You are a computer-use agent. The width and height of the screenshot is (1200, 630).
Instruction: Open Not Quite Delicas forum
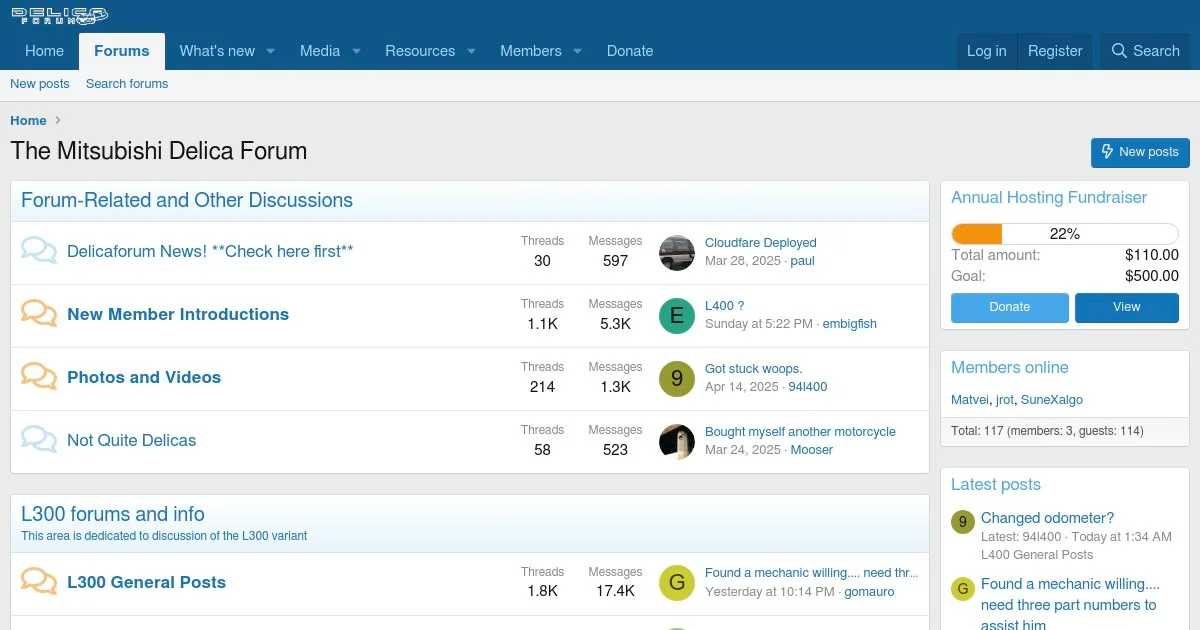tap(131, 440)
